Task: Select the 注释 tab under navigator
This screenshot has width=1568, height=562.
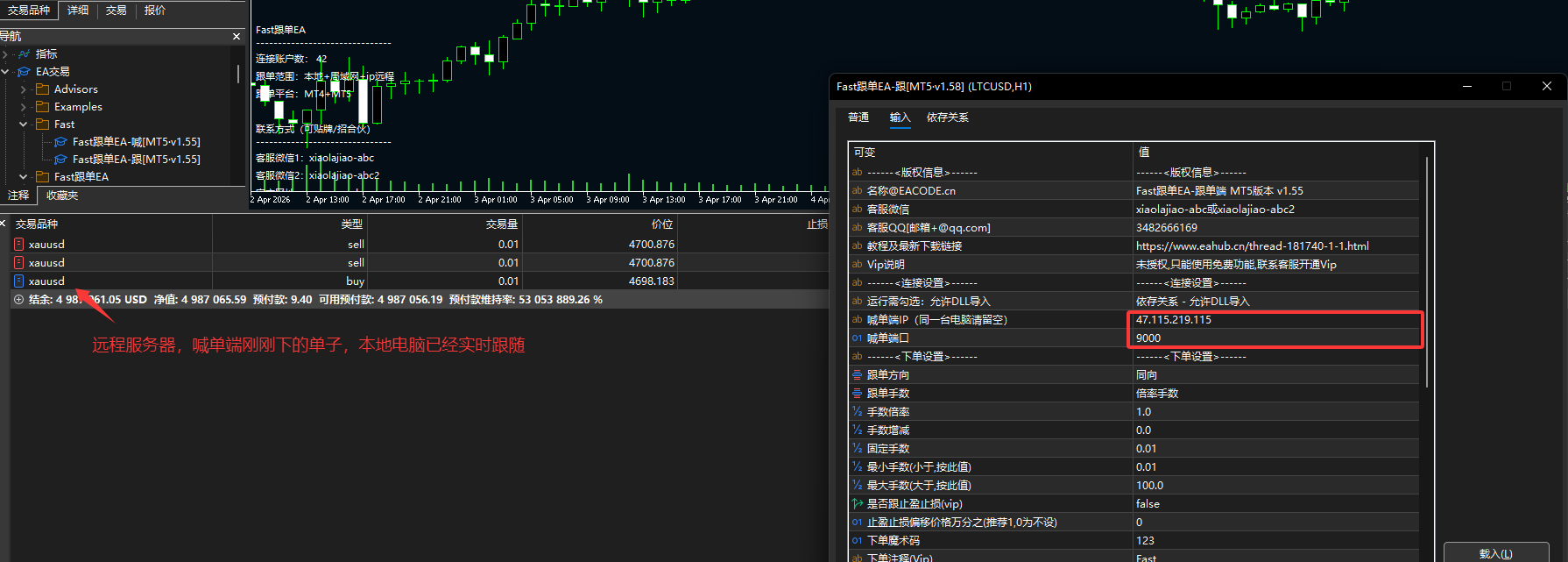Action: coord(18,196)
